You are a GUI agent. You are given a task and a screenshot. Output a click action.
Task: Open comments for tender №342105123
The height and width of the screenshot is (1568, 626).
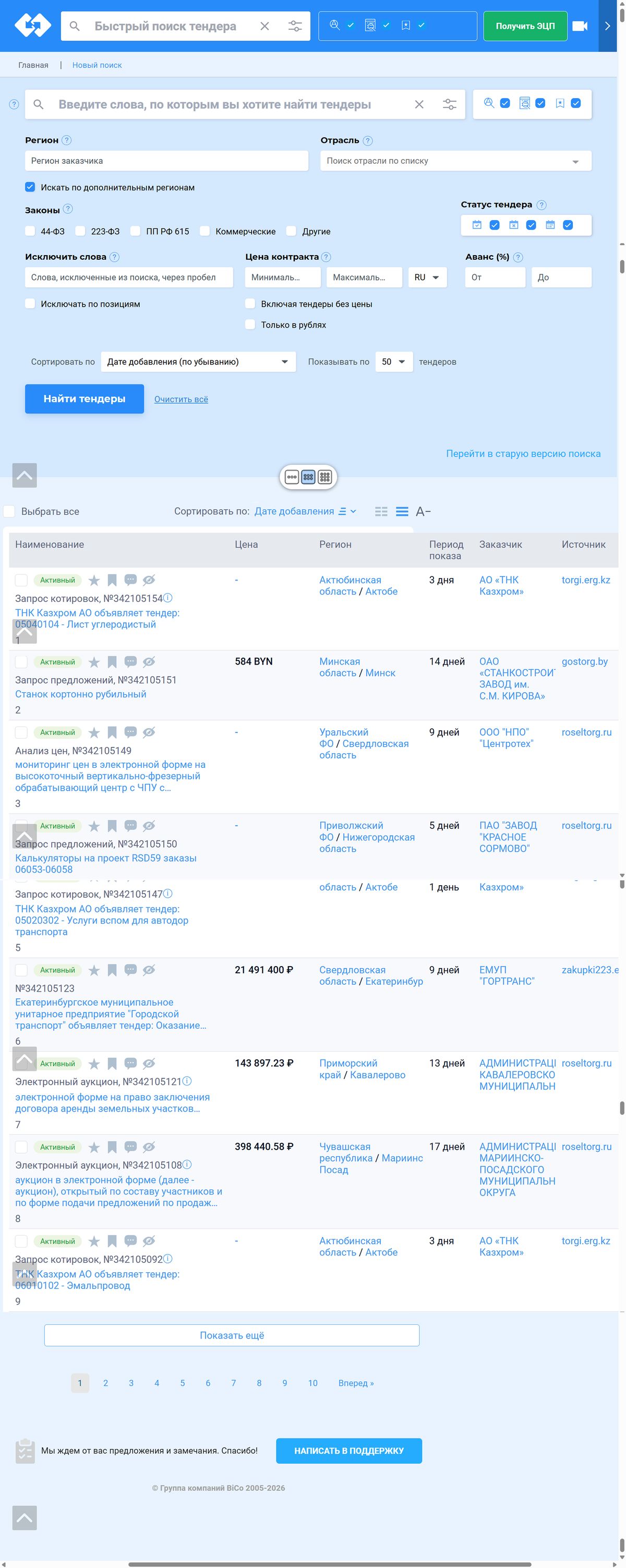coord(130,970)
